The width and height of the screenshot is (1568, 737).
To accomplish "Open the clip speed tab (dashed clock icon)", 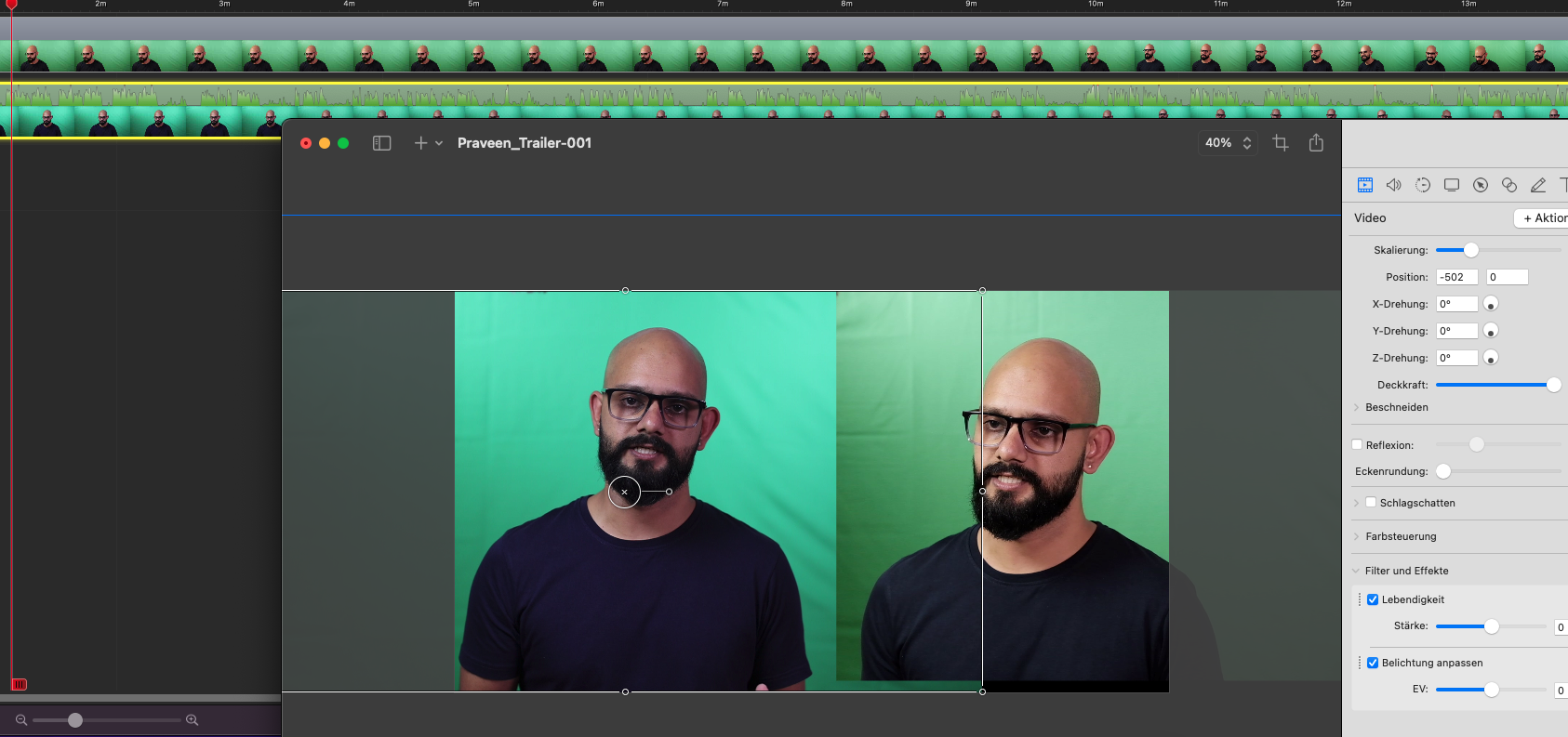I will pyautogui.click(x=1423, y=185).
